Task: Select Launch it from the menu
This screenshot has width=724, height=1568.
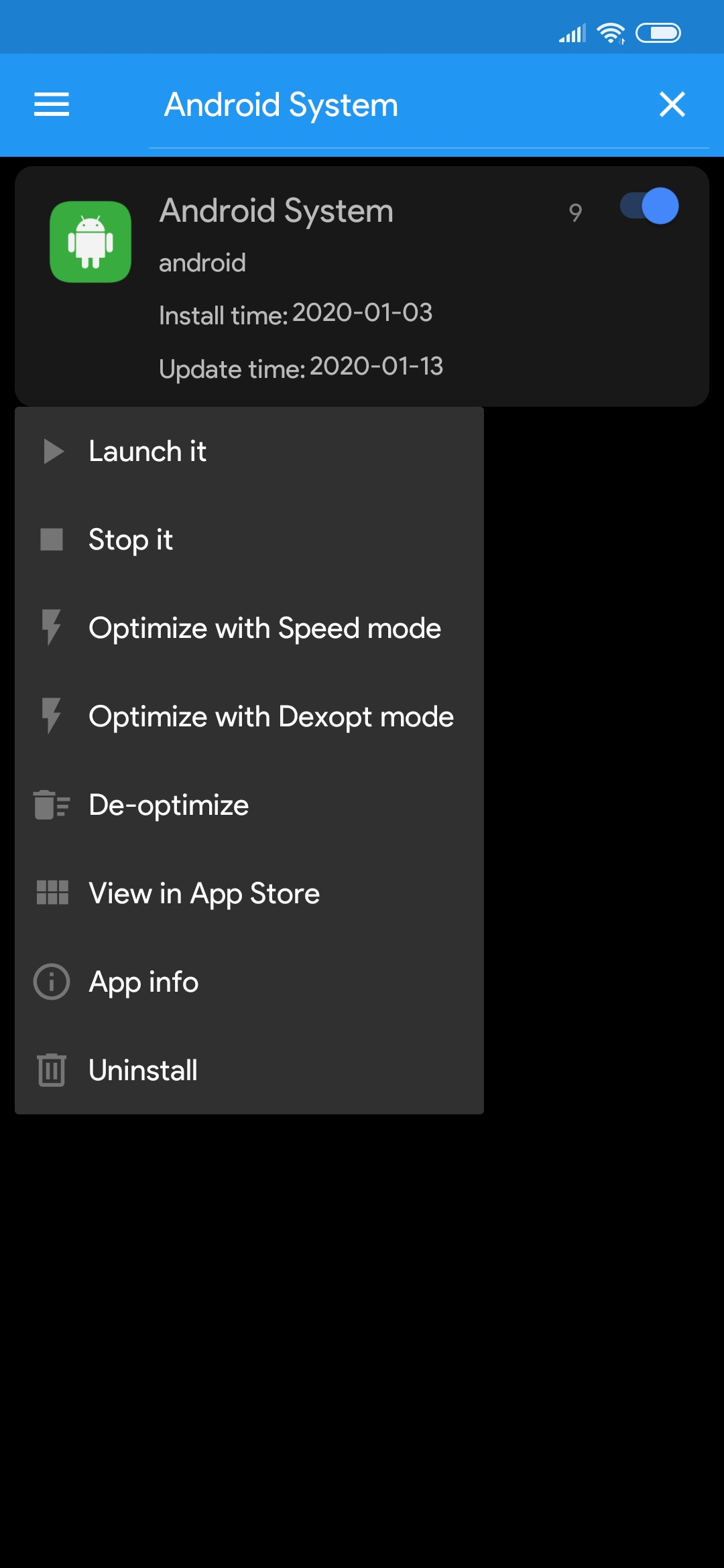Action: tap(249, 451)
